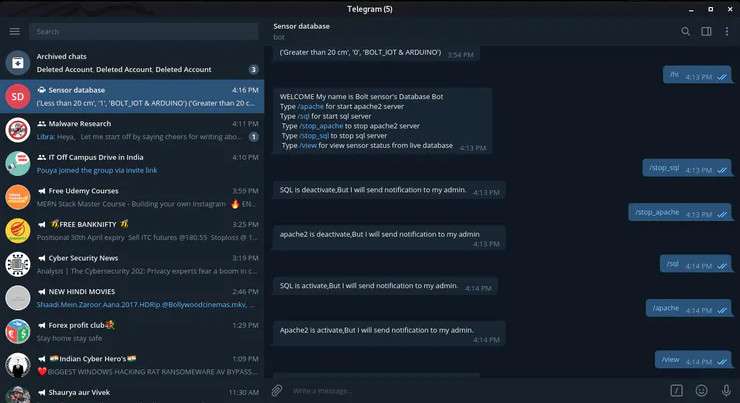
Task: Click the unread badge on Malware Research
Action: click(253, 137)
